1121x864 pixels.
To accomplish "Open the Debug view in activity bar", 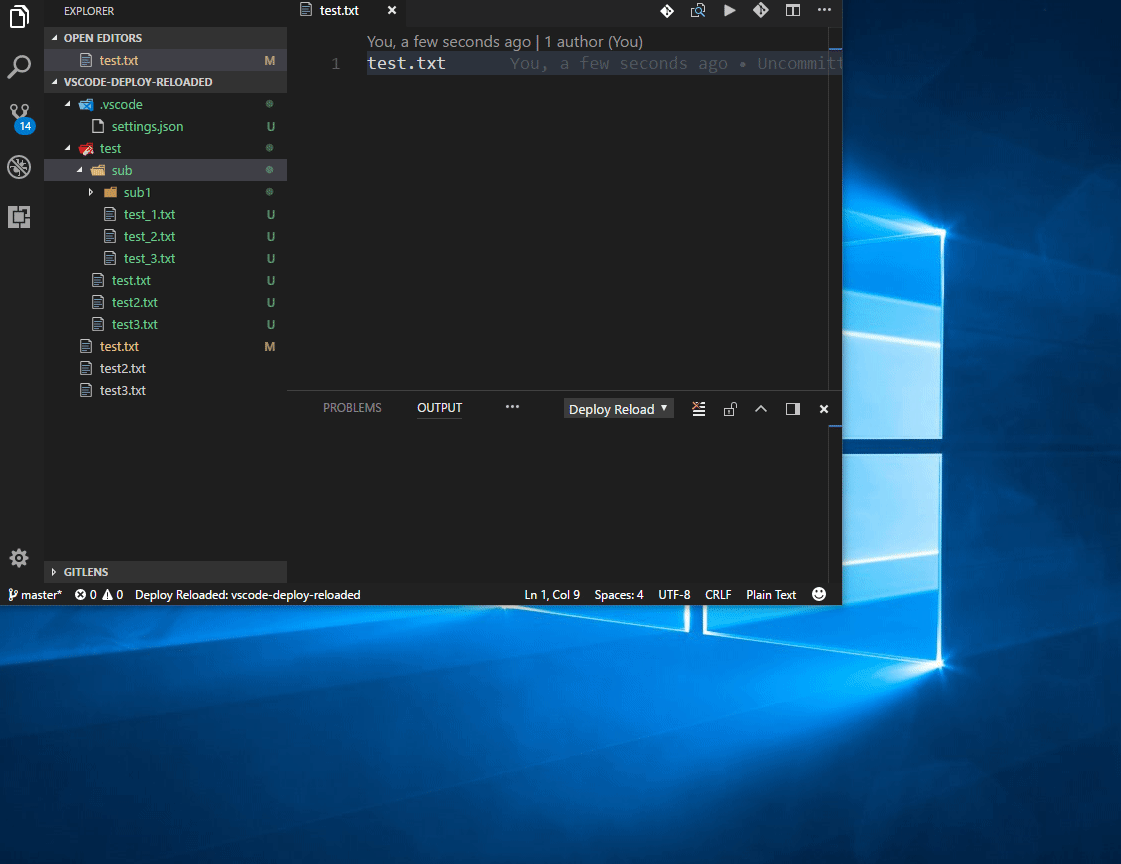I will pos(19,167).
